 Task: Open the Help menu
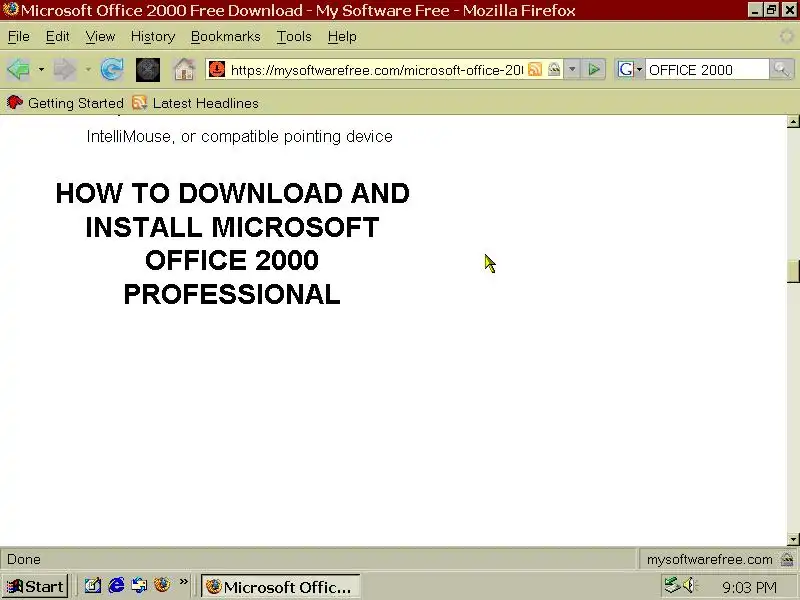tap(342, 37)
